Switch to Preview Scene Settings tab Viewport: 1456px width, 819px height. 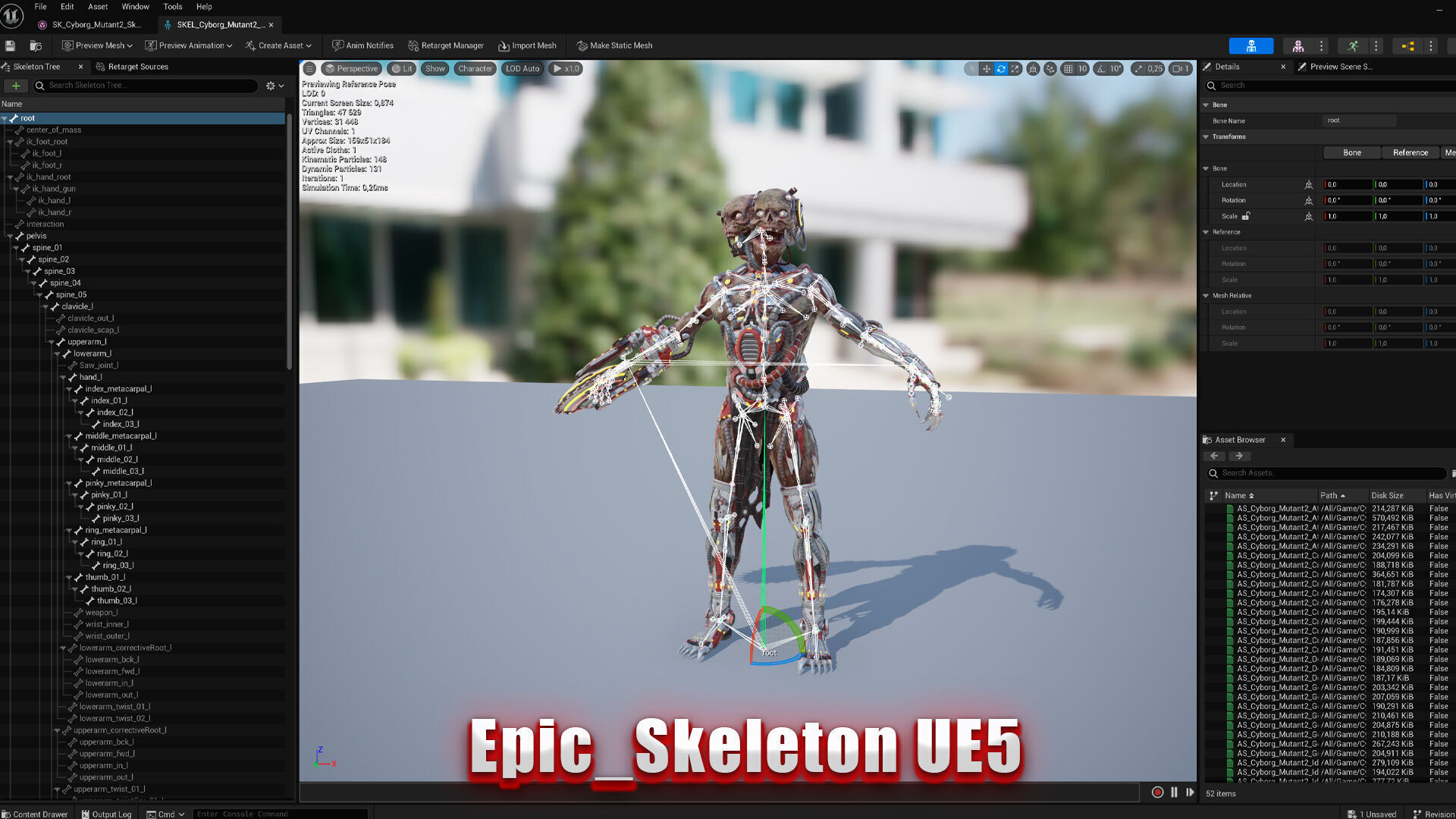1335,67
